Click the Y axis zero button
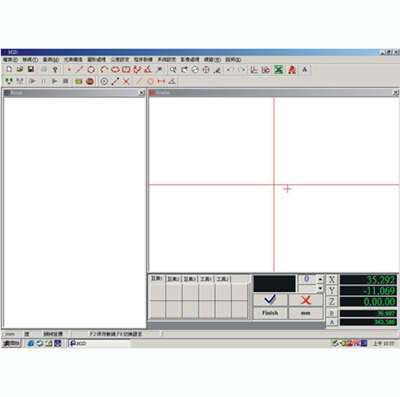This screenshot has width=400, height=397. click(x=332, y=290)
